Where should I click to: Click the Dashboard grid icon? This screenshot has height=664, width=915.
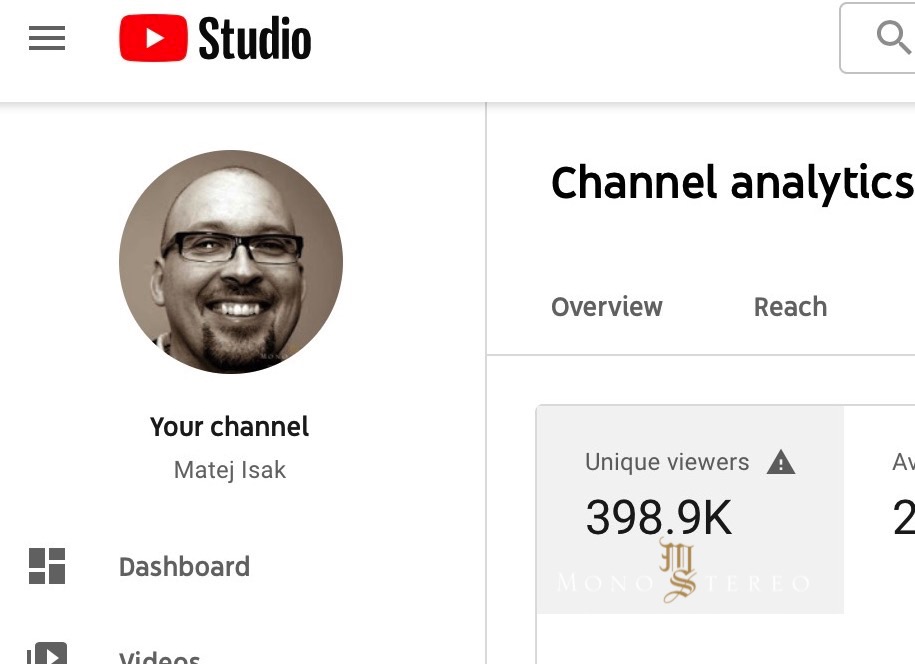click(47, 566)
